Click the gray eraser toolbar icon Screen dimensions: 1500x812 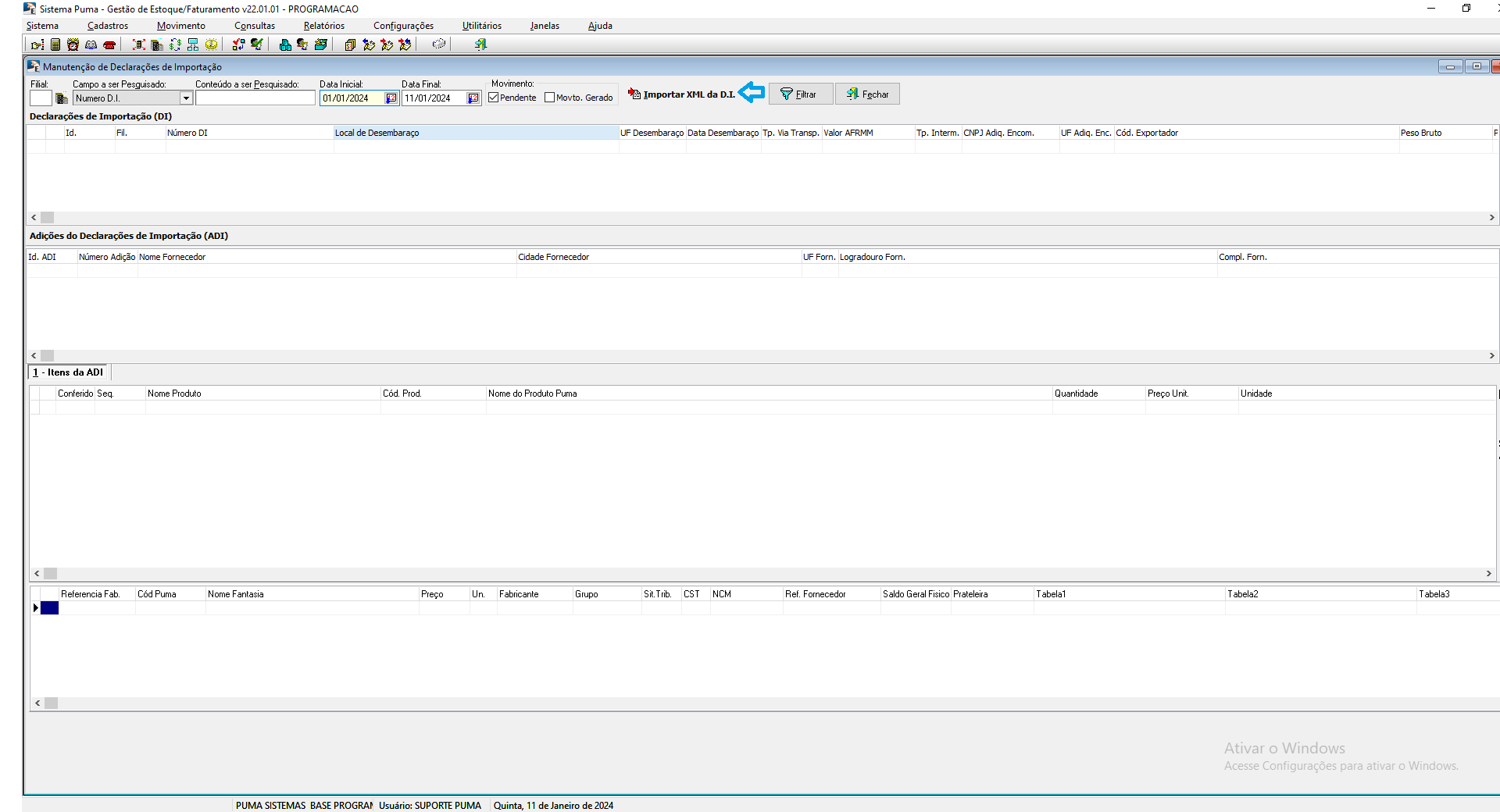click(439, 45)
